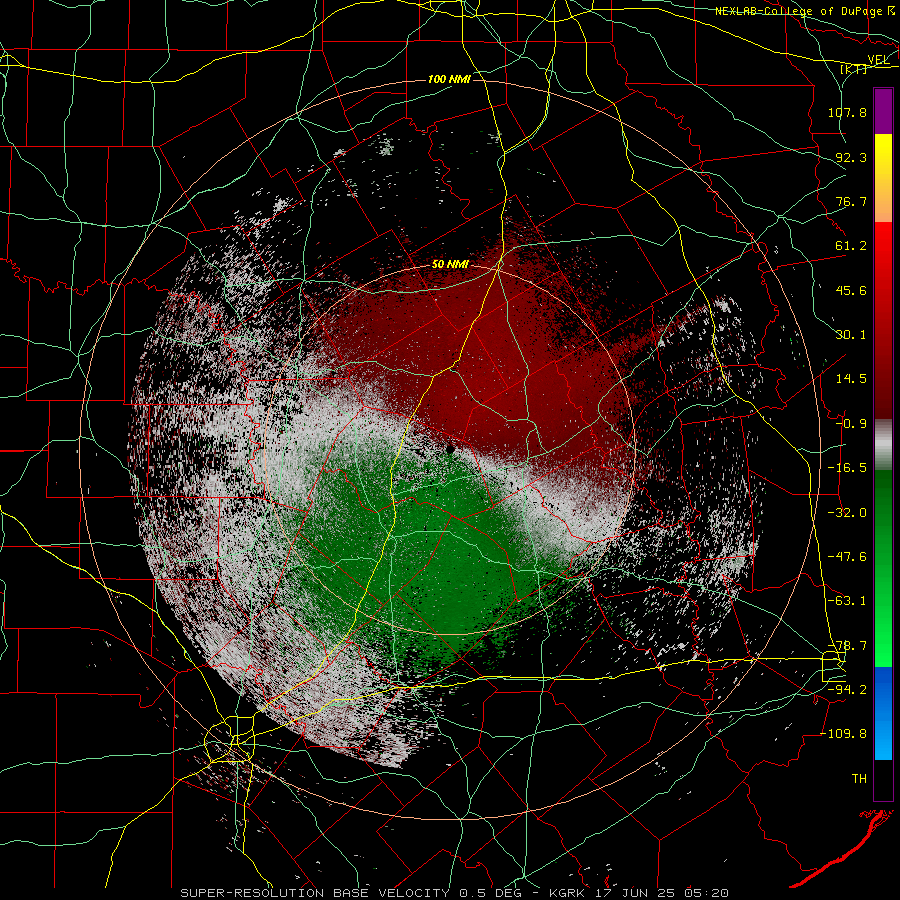The height and width of the screenshot is (900, 900).
Task: Click the -78.7 velocity scale value
Action: [x=847, y=646]
